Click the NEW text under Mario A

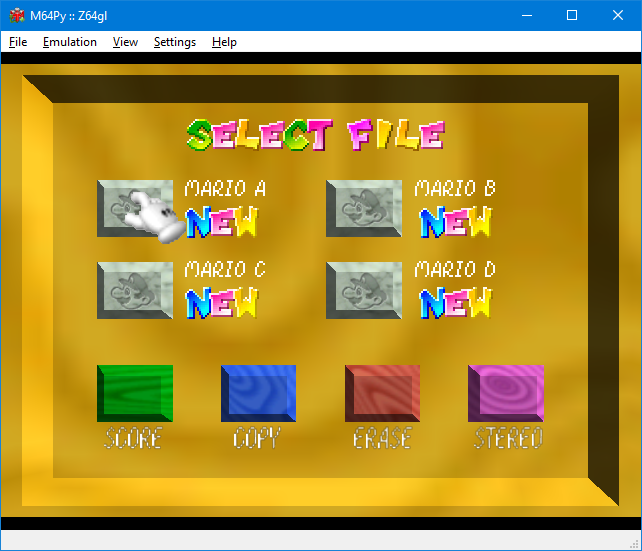coord(222,222)
